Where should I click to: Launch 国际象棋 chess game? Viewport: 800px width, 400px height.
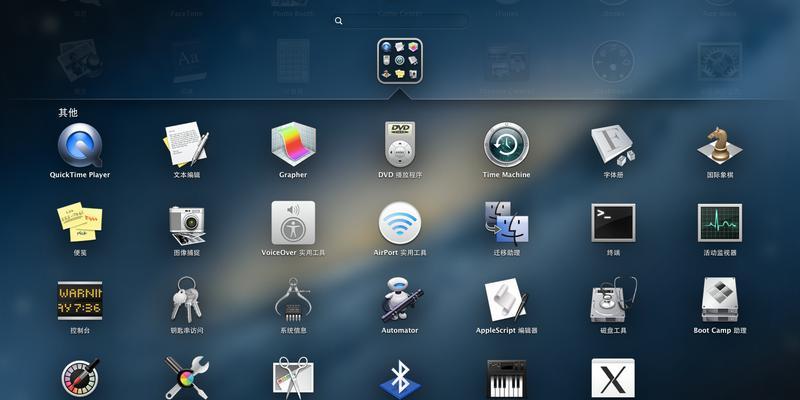coord(720,145)
